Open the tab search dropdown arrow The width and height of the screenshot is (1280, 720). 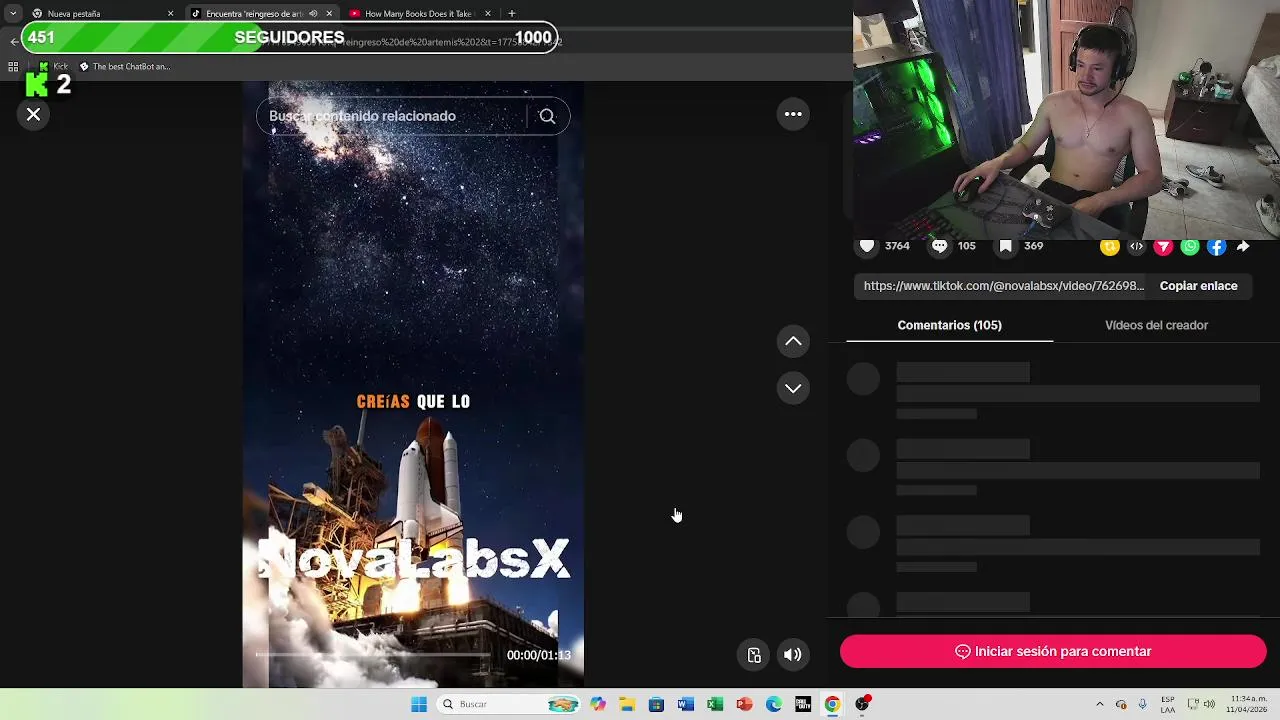pos(12,14)
